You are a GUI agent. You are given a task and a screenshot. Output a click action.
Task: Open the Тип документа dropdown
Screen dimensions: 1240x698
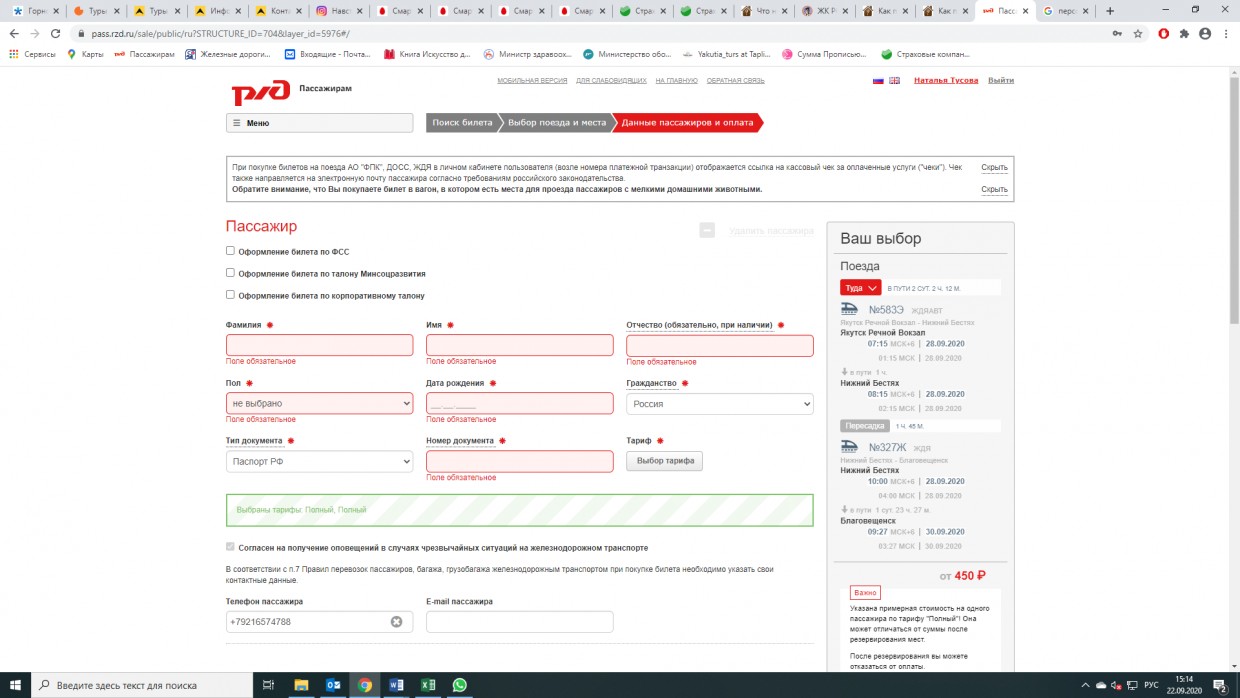coord(319,461)
